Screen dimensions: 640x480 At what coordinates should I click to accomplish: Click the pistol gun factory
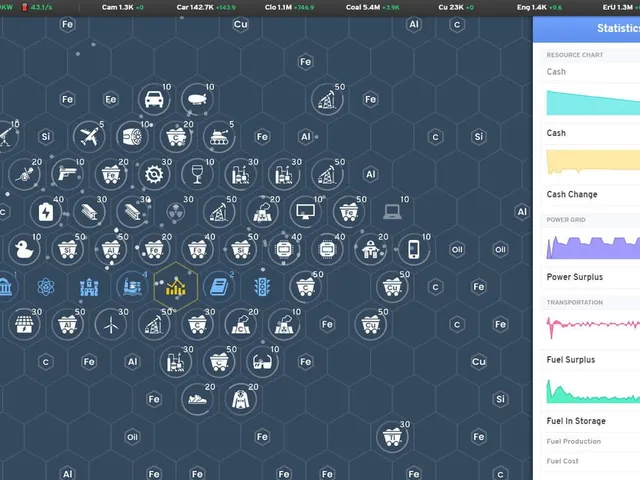pos(67,174)
